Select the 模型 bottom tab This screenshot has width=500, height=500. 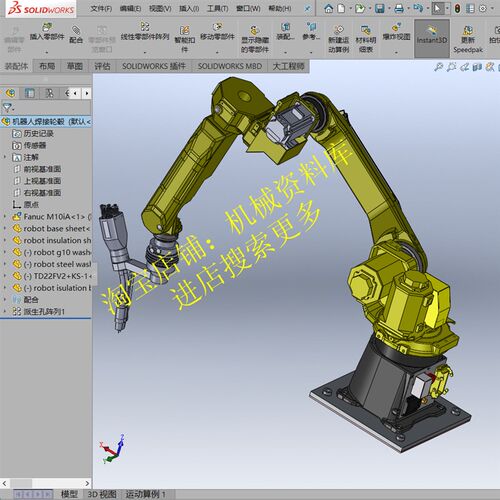pyautogui.click(x=69, y=494)
